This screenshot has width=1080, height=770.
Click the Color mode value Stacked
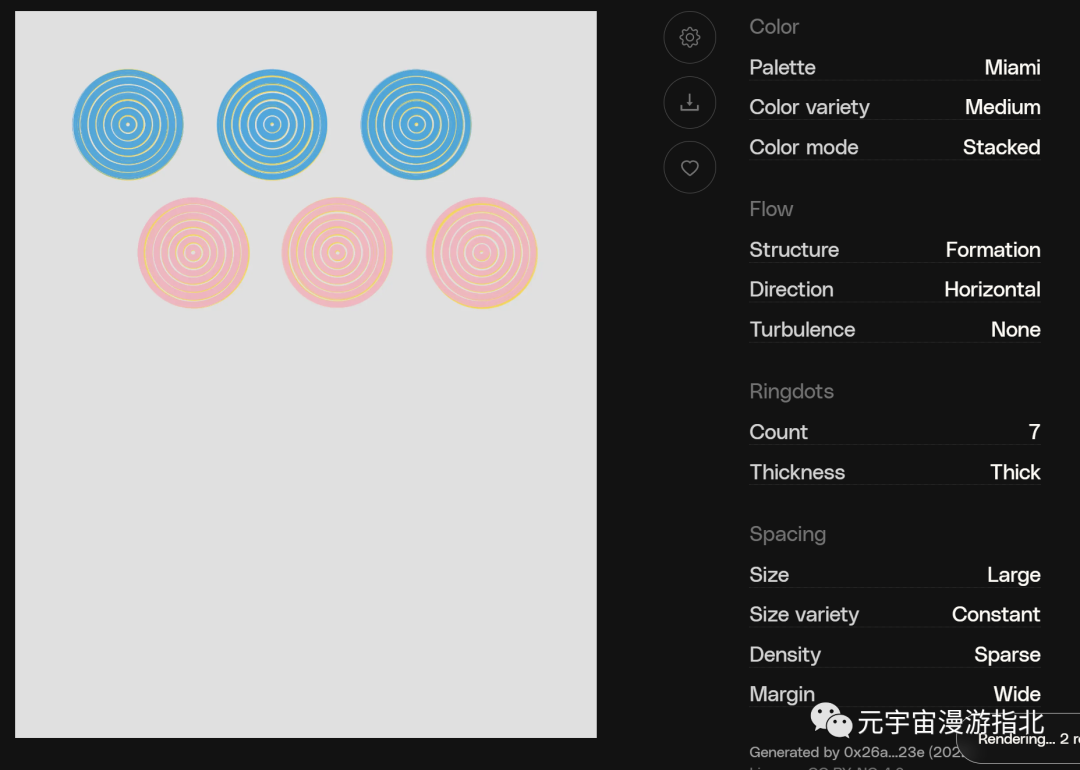1001,147
